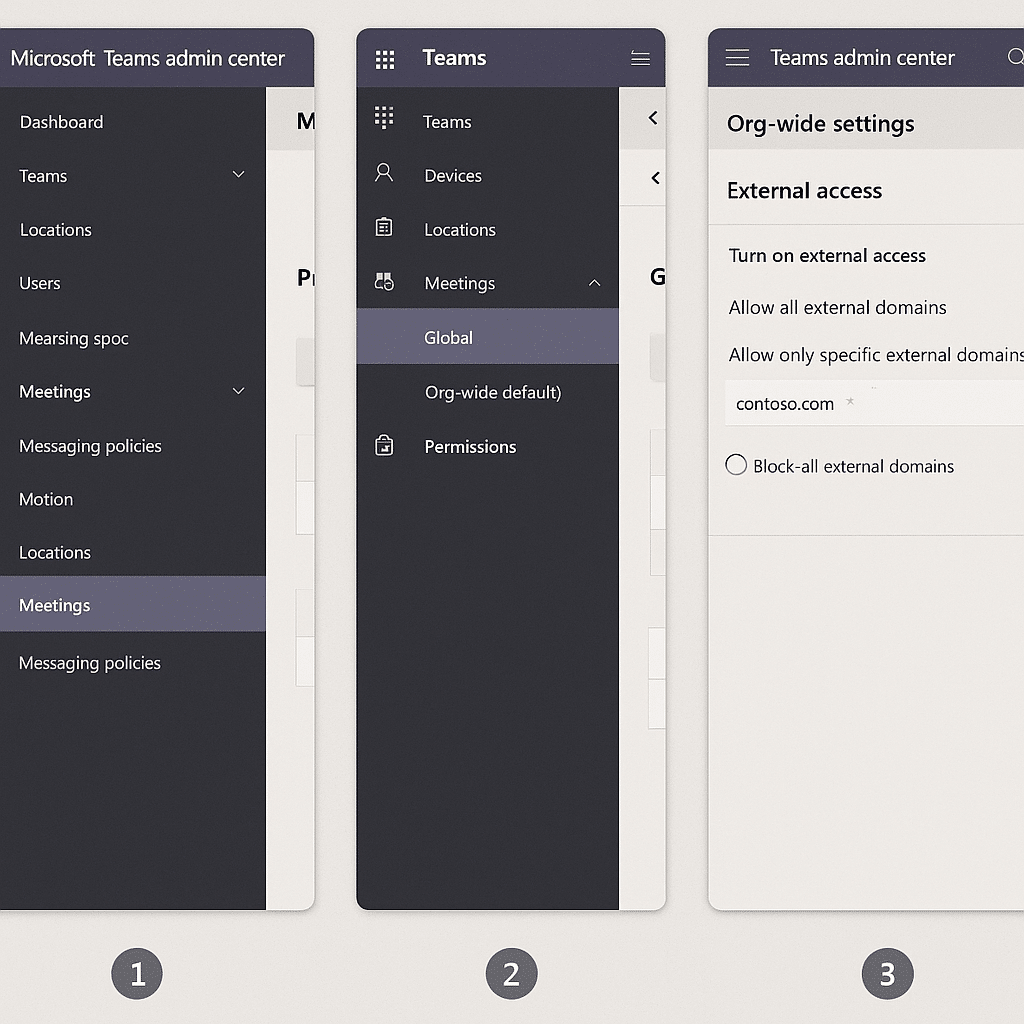Click the Permissions icon in panel 2
This screenshot has height=1024, width=1024.
[x=384, y=445]
